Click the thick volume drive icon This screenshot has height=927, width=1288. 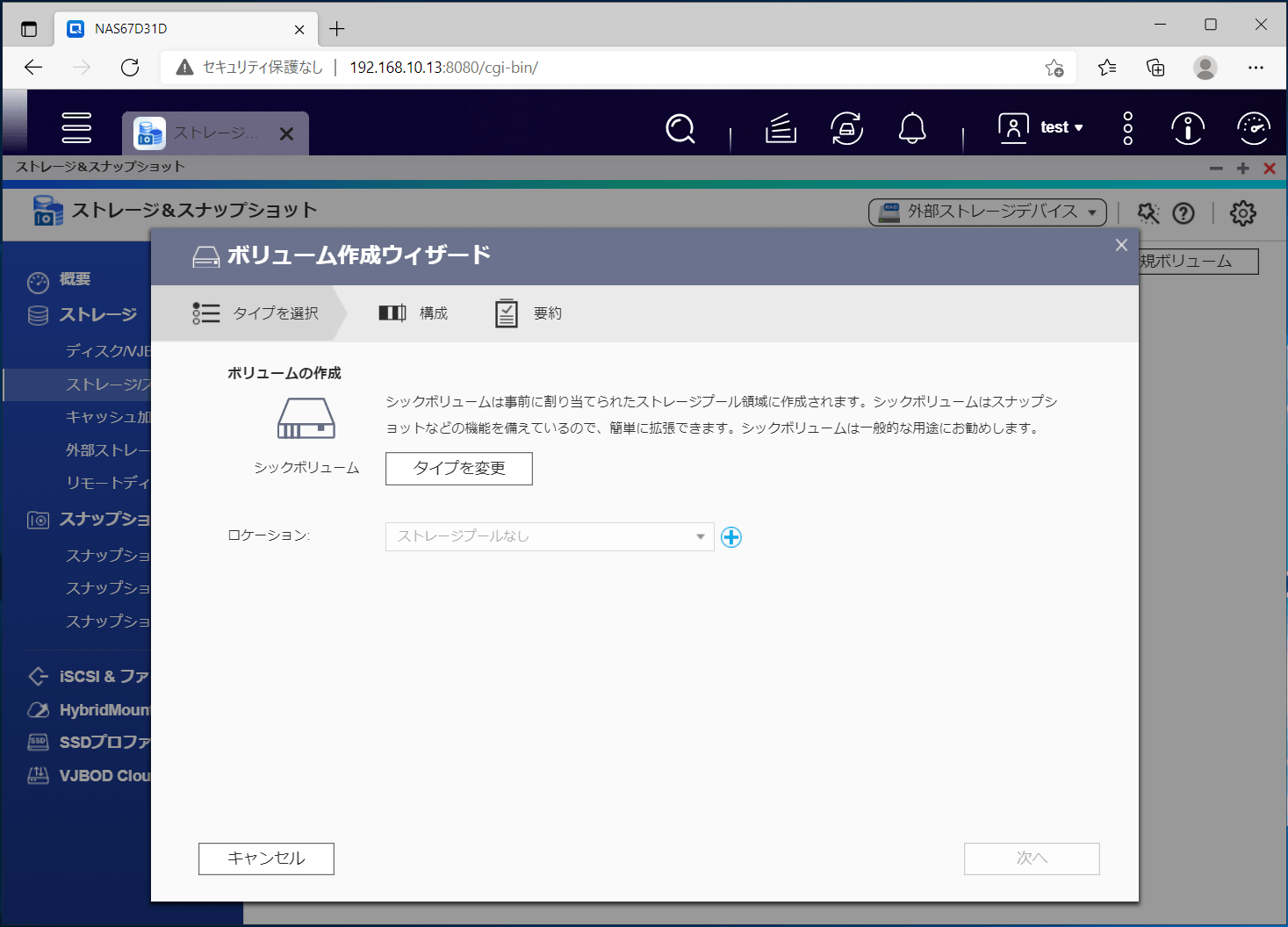click(306, 419)
